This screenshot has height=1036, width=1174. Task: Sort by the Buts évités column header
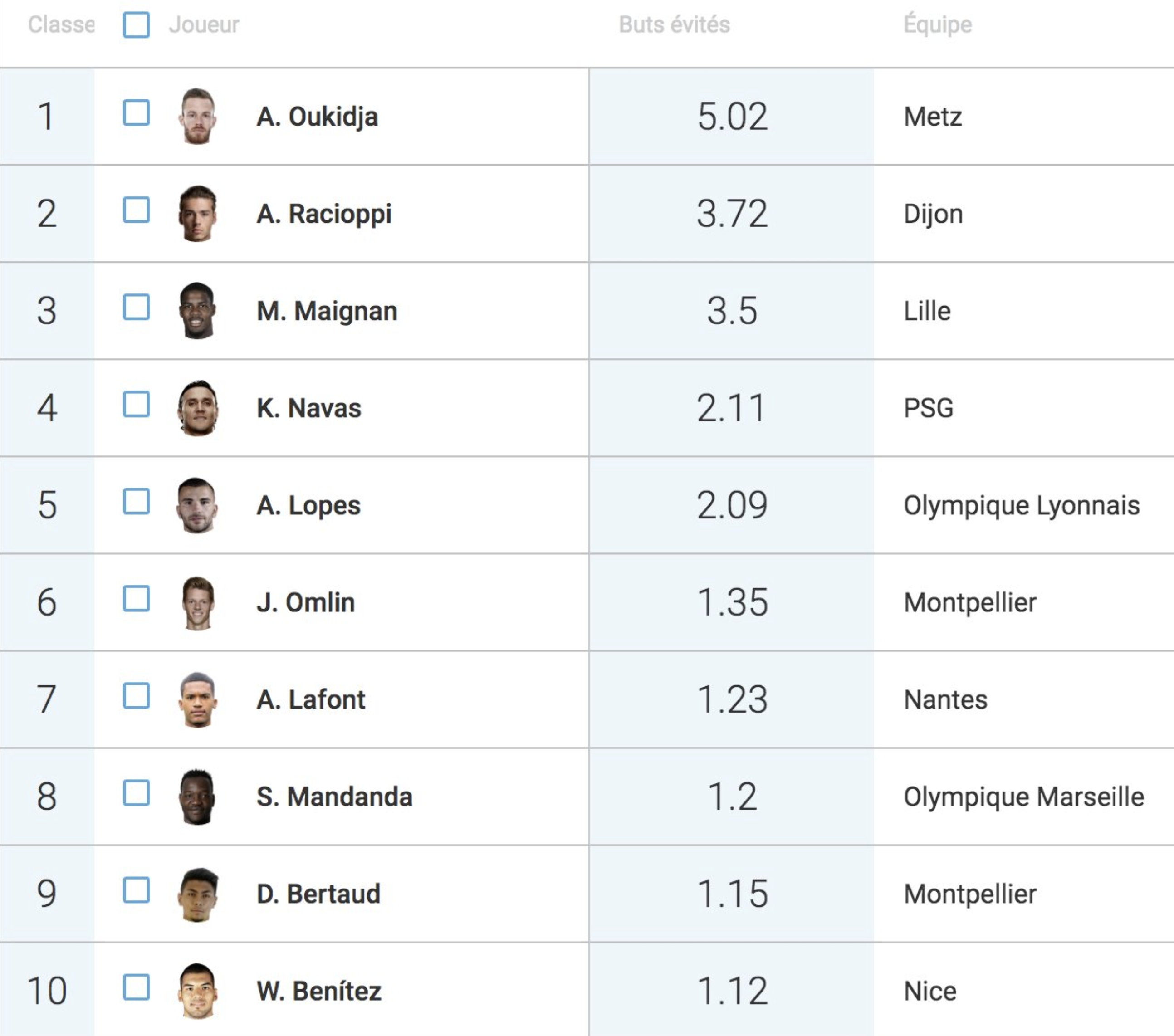674,24
